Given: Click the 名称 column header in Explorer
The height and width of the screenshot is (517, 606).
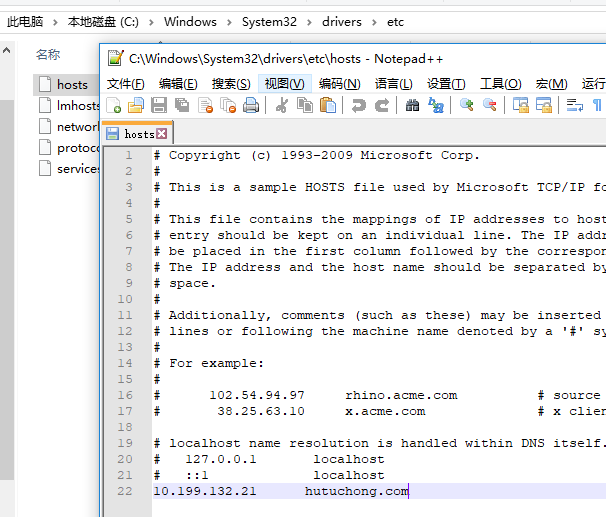Looking at the screenshot, I should [x=48, y=54].
